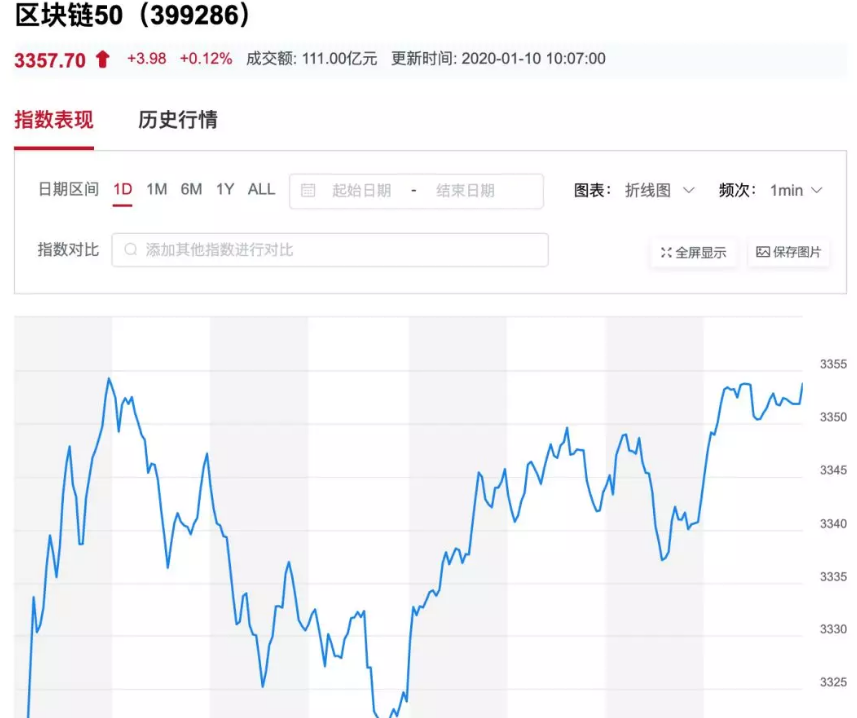Click the 保存图片 save image button
This screenshot has width=857, height=718.
(x=789, y=252)
